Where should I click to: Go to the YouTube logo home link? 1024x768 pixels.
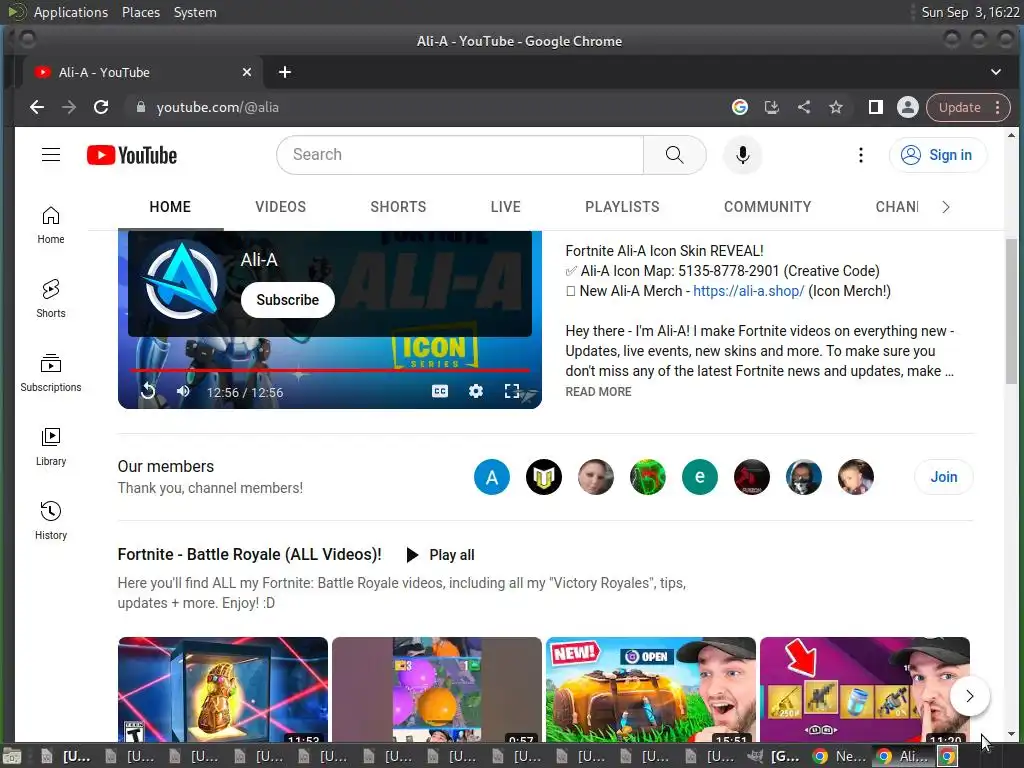pos(132,155)
